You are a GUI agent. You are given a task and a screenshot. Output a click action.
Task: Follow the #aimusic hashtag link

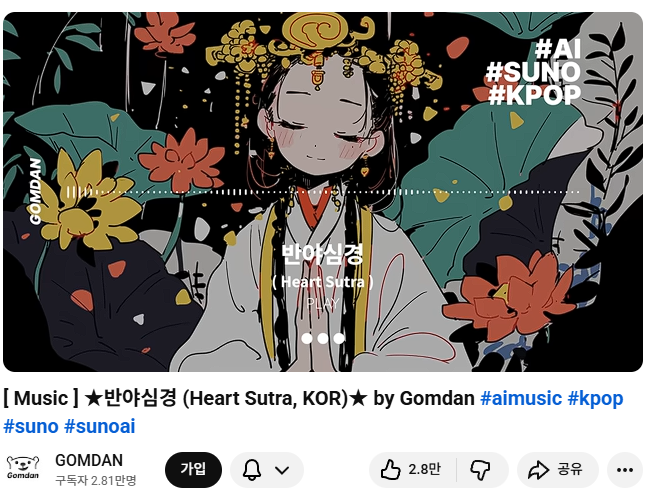point(521,398)
